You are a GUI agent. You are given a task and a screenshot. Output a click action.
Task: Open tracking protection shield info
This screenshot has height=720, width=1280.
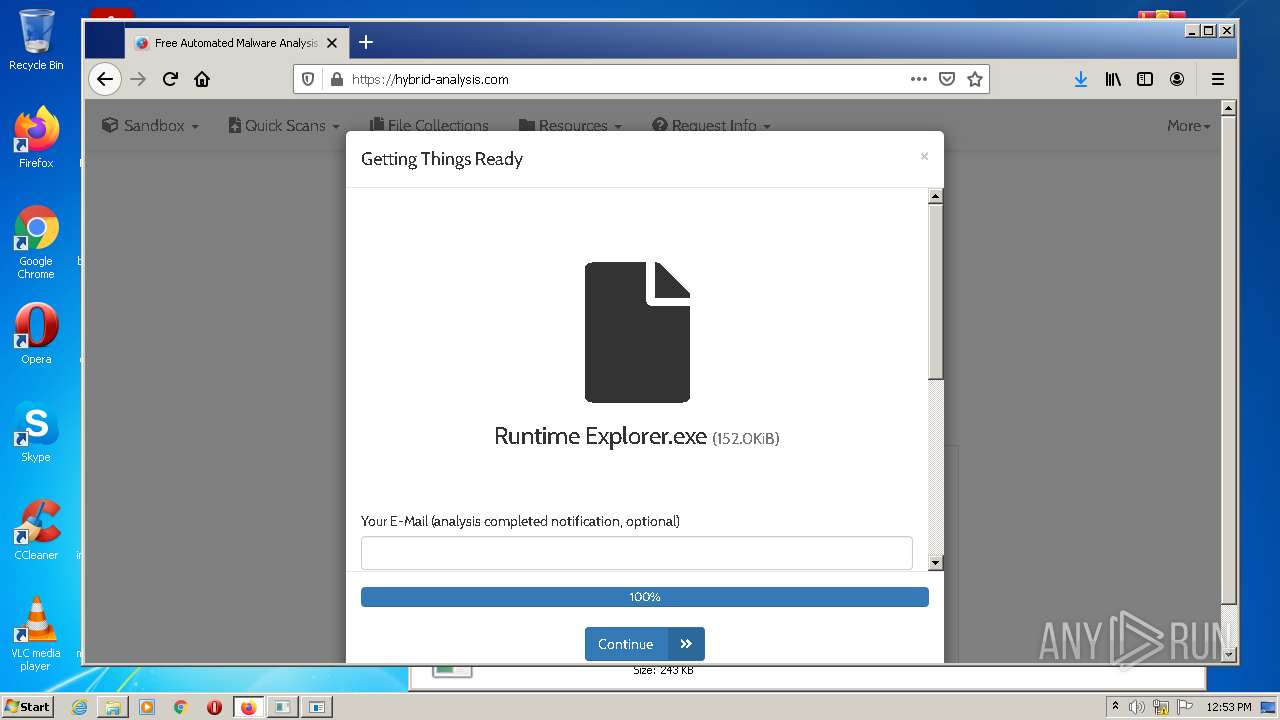coord(308,79)
